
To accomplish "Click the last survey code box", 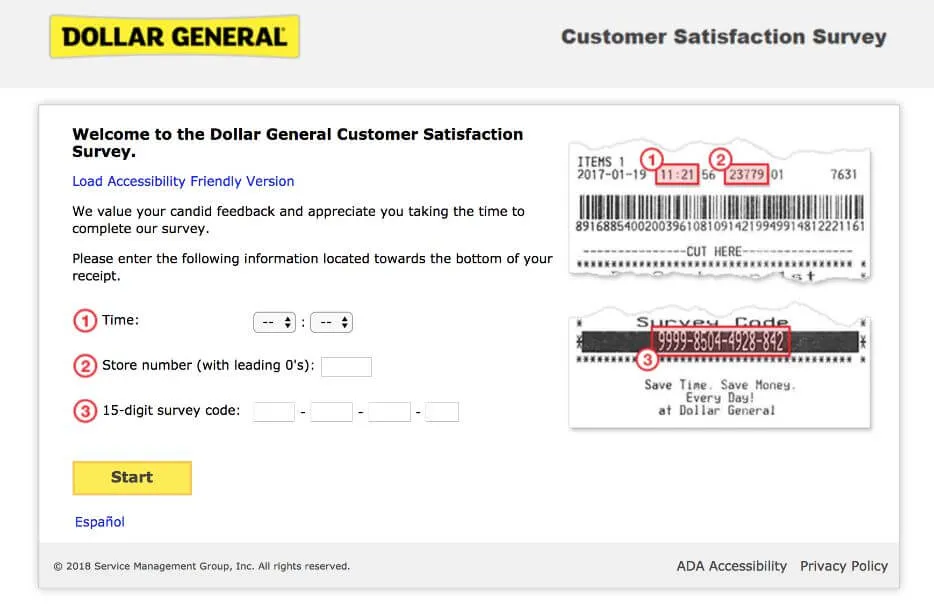I will point(441,411).
